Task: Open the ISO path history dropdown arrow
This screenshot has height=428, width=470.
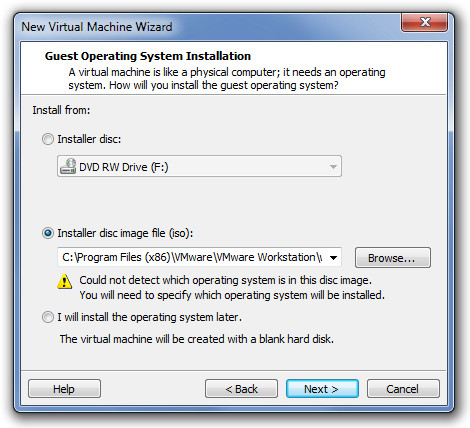Action: point(333,257)
